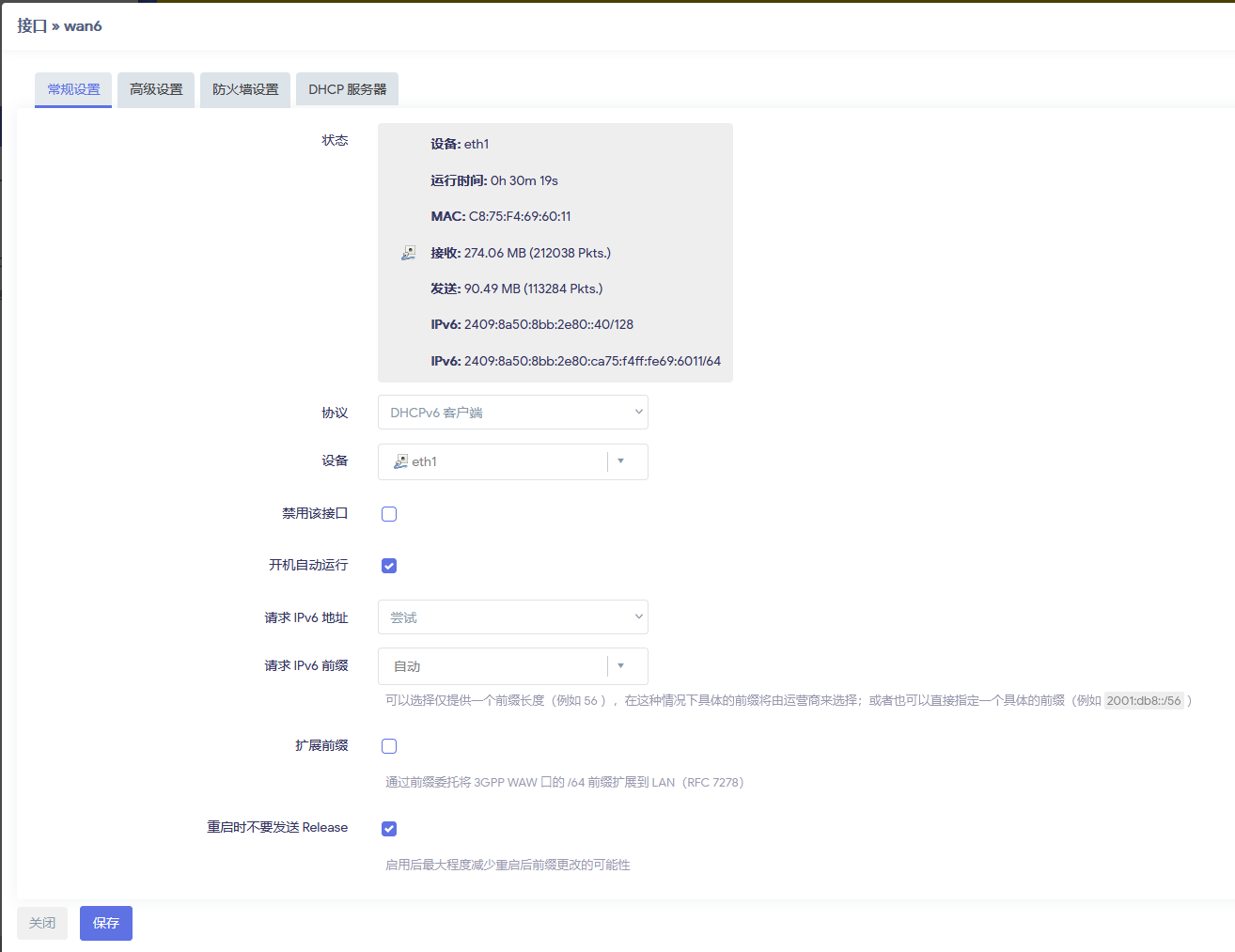
Task: Open the 请求 IPv6 地址 dropdown
Action: coord(512,617)
